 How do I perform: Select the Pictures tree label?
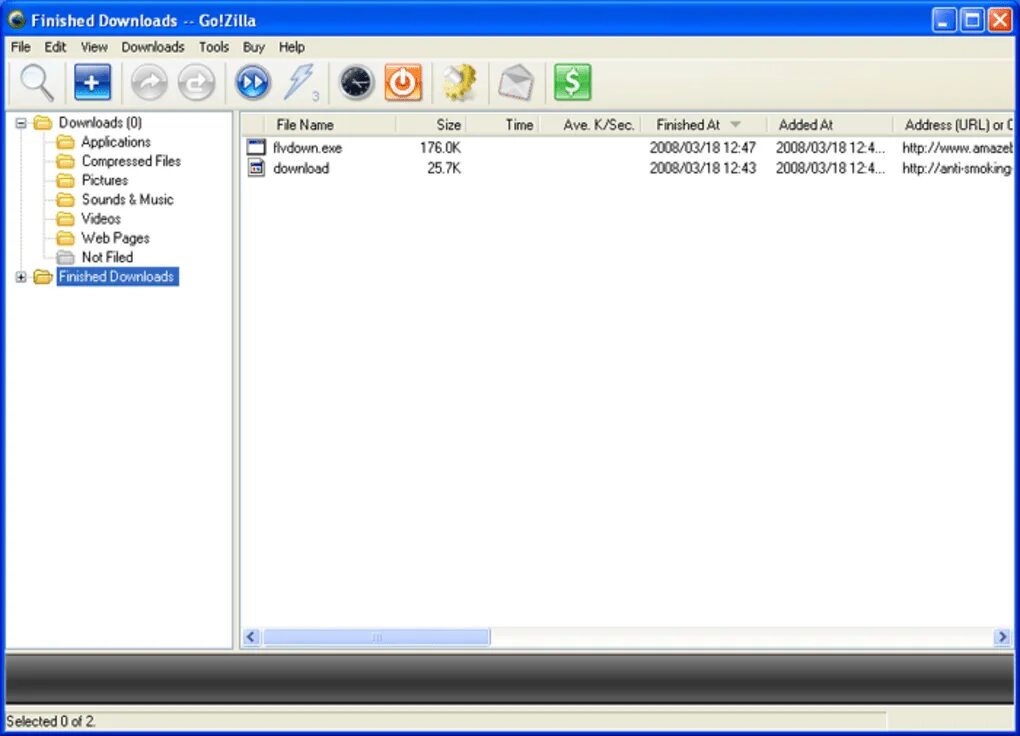click(x=105, y=180)
